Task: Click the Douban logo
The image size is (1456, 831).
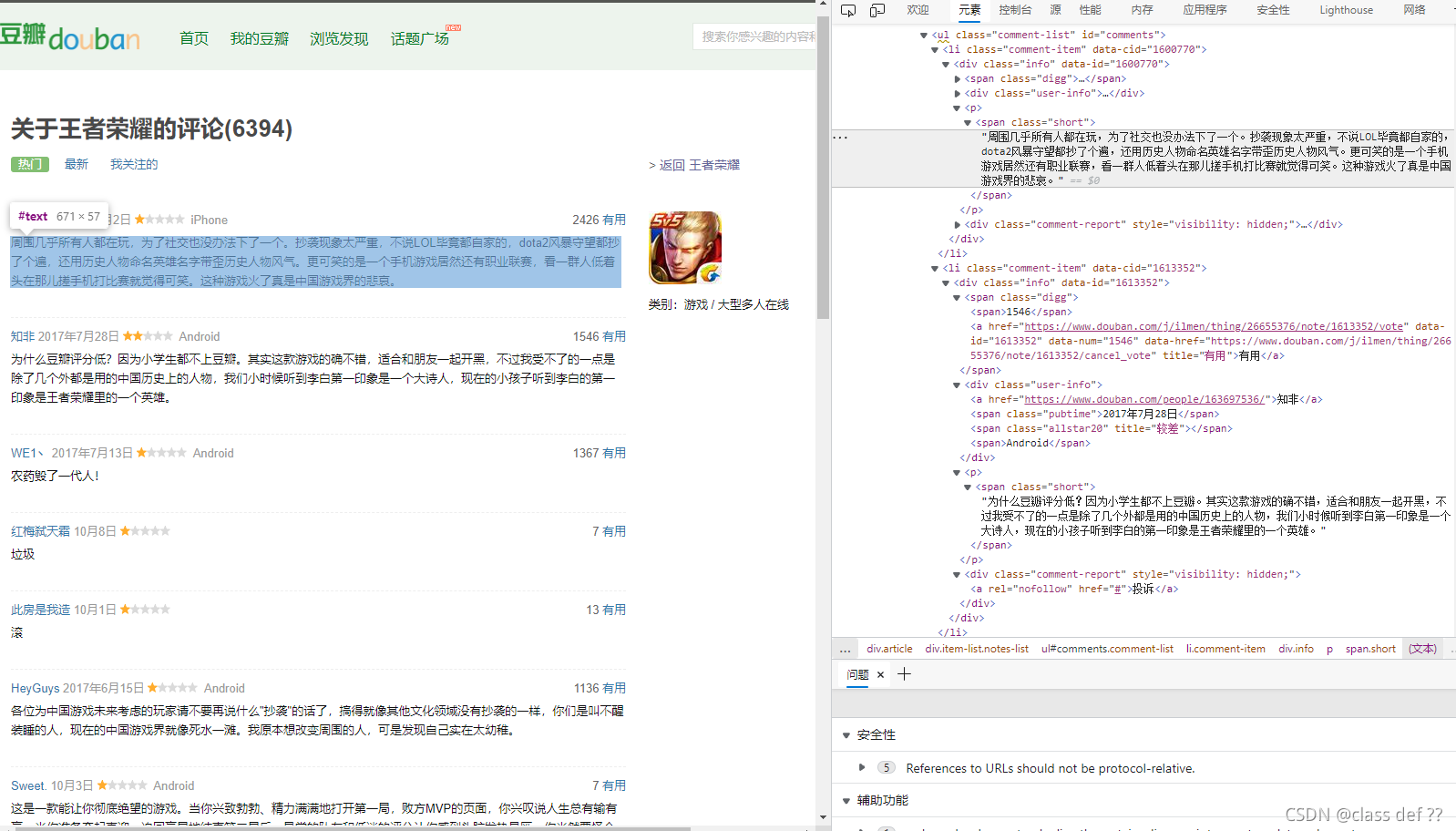Action: coord(70,36)
